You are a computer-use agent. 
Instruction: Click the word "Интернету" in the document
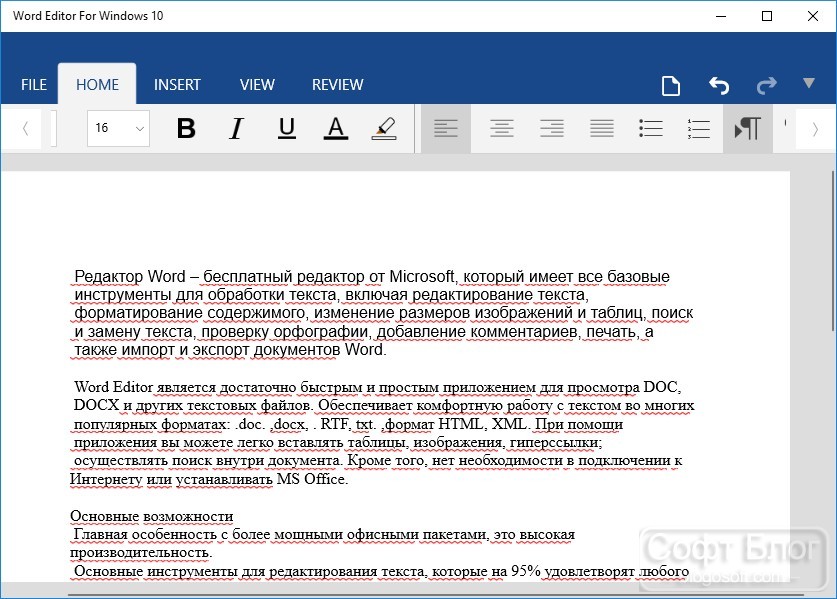[x=106, y=479]
